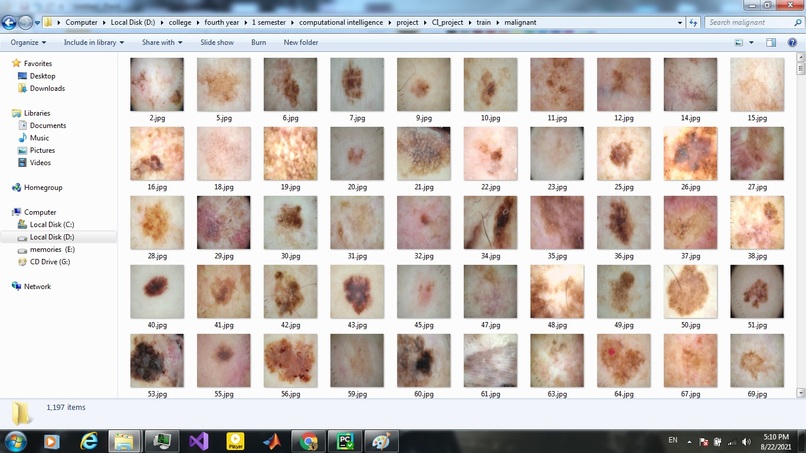The image size is (806, 453).
Task: Open the Documents library
Action: tap(48, 125)
